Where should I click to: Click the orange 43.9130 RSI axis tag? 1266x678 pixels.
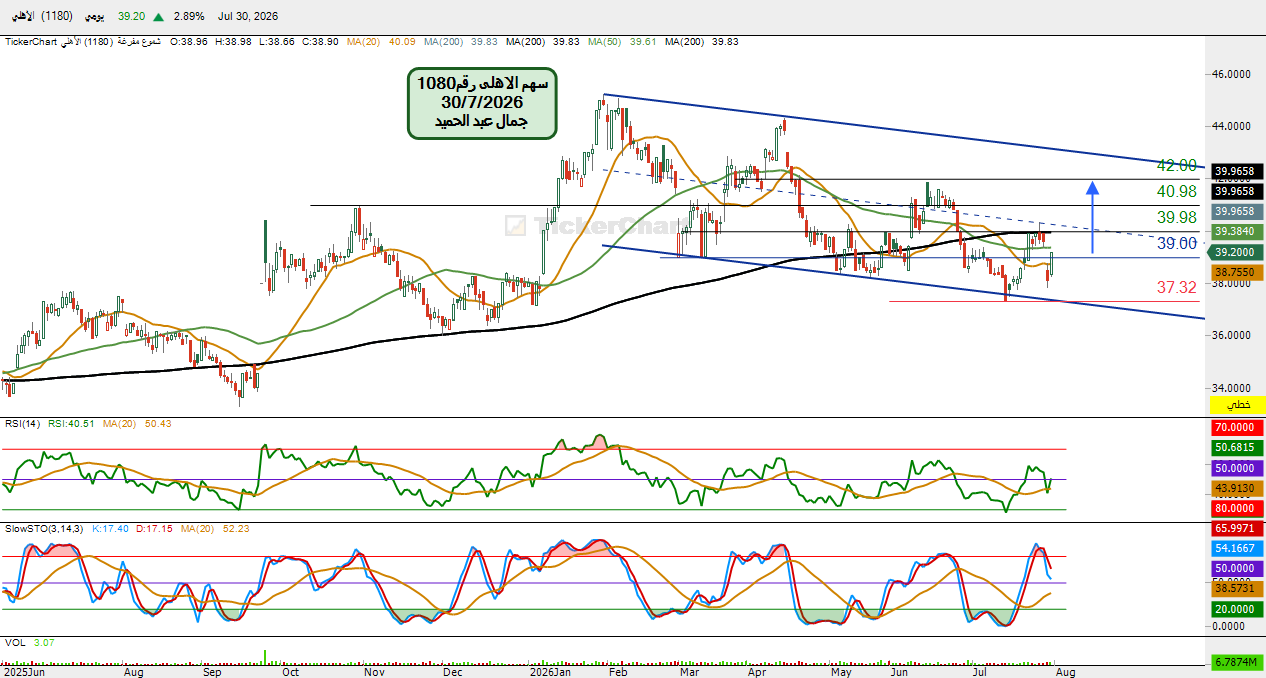click(1238, 488)
